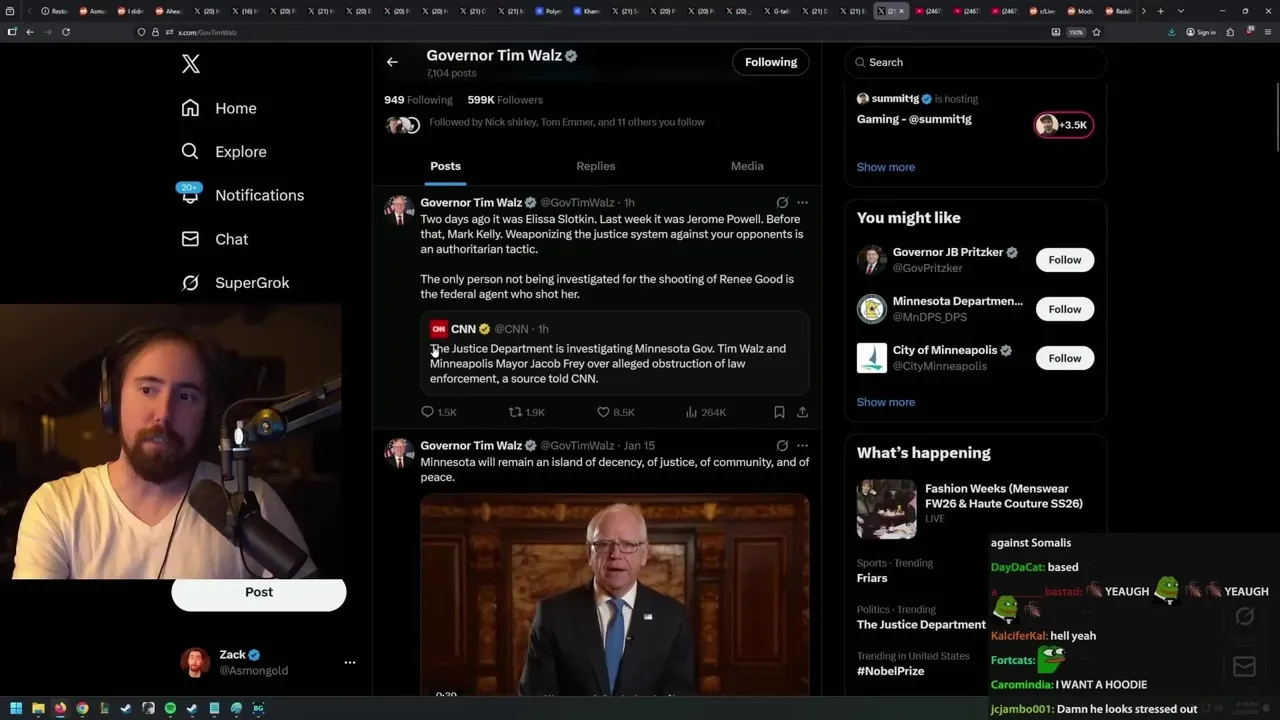
Task: Open the 599K Followers list
Action: pos(505,100)
